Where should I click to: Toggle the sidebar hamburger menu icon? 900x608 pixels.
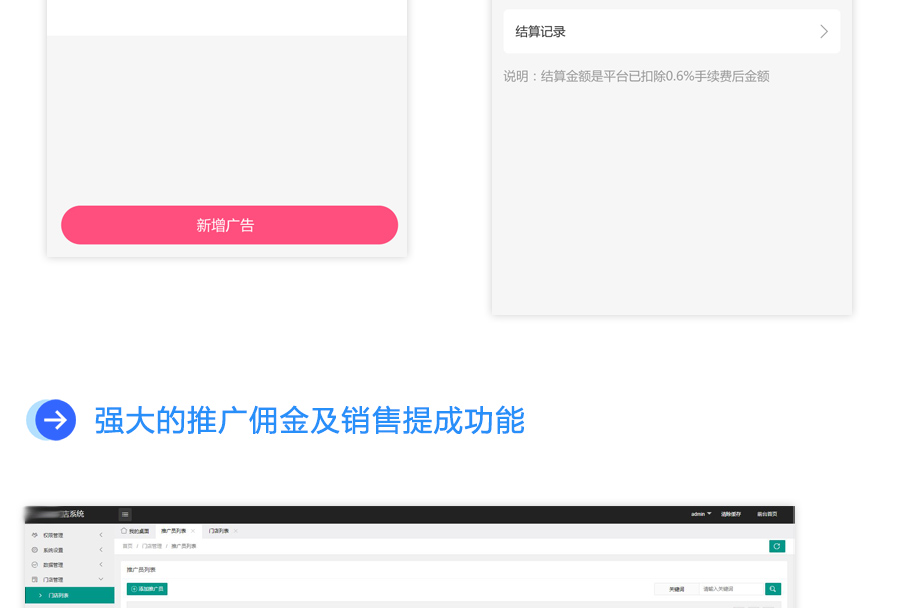125,514
